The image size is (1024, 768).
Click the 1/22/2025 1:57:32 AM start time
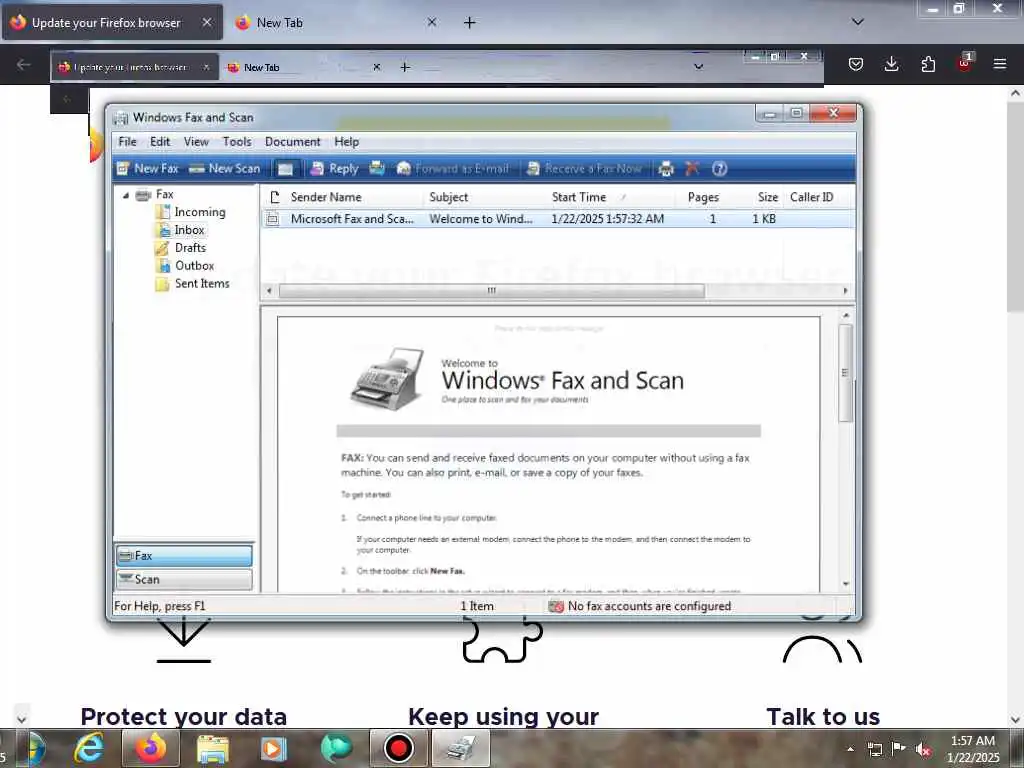pyautogui.click(x=607, y=219)
